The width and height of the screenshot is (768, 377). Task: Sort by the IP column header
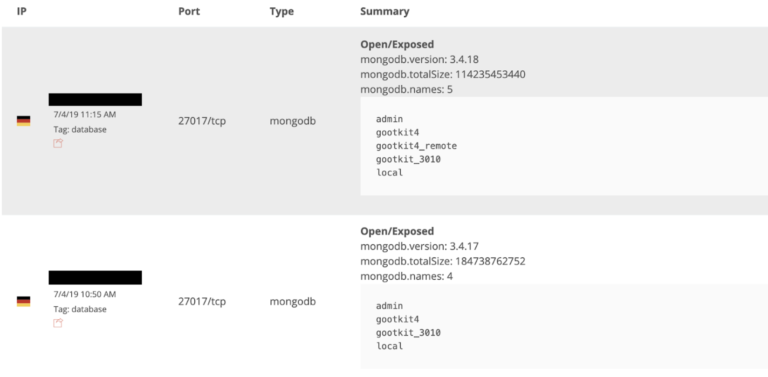[22, 11]
